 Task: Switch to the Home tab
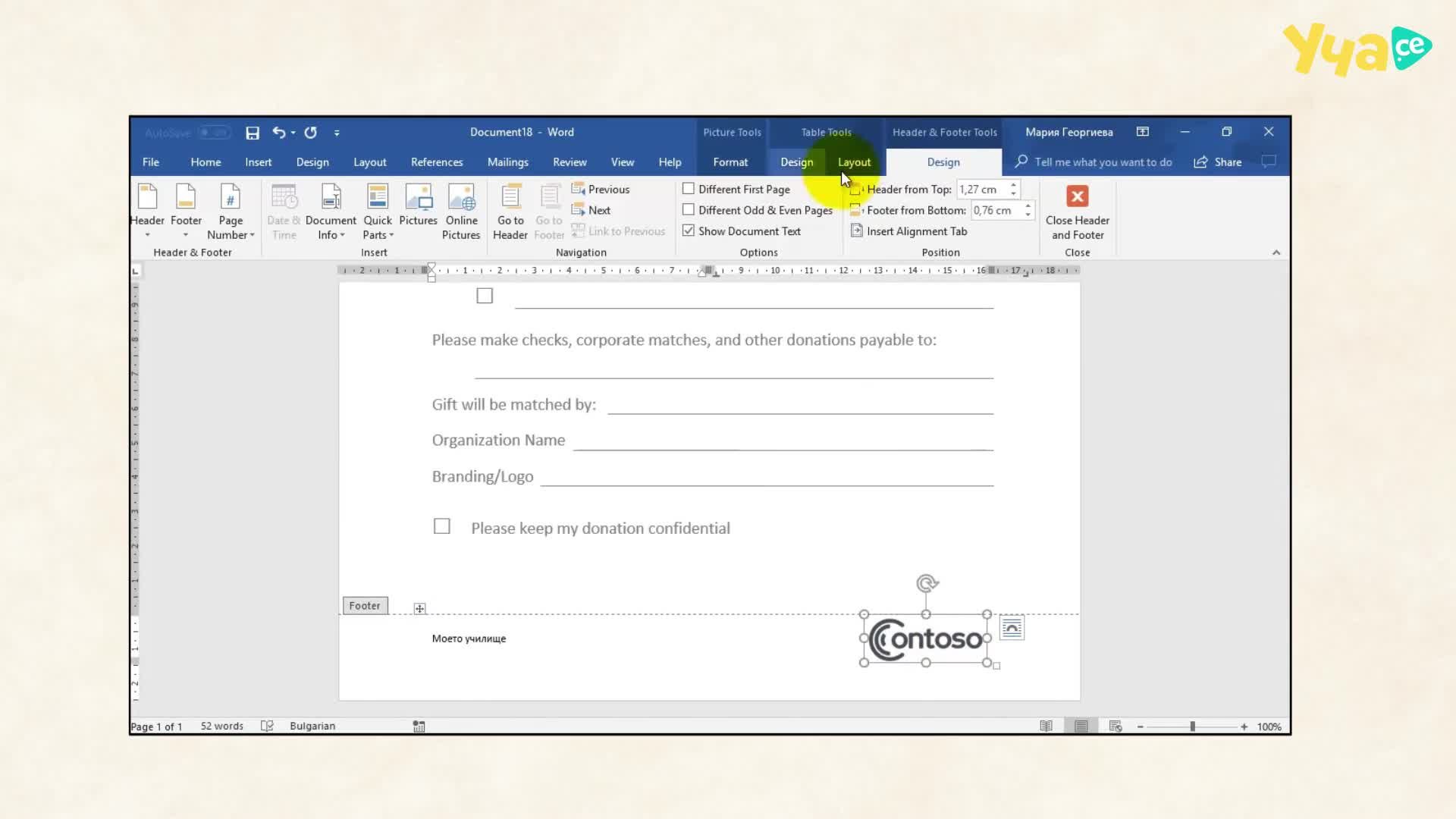206,162
